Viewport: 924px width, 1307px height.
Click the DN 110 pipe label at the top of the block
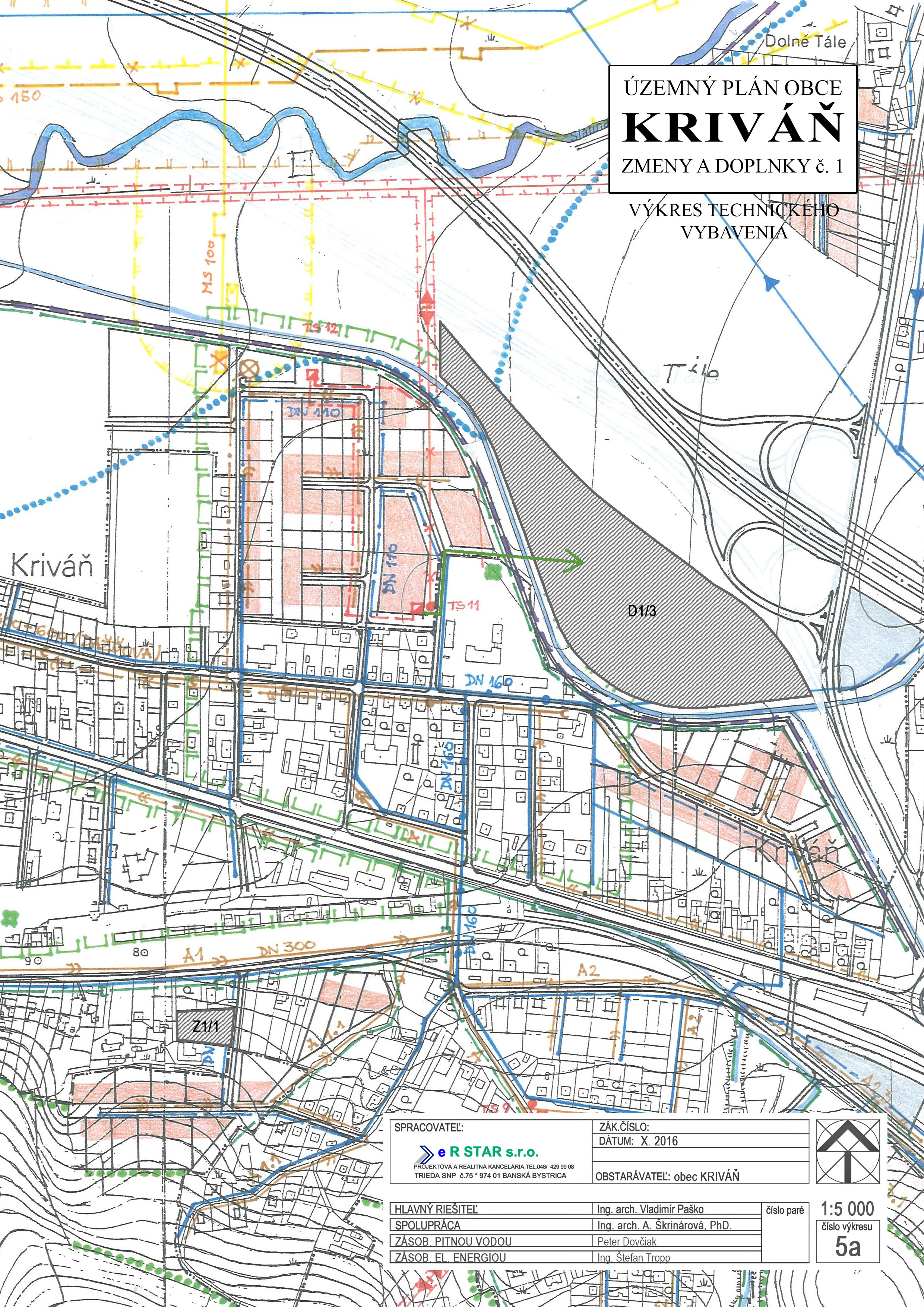tap(313, 412)
